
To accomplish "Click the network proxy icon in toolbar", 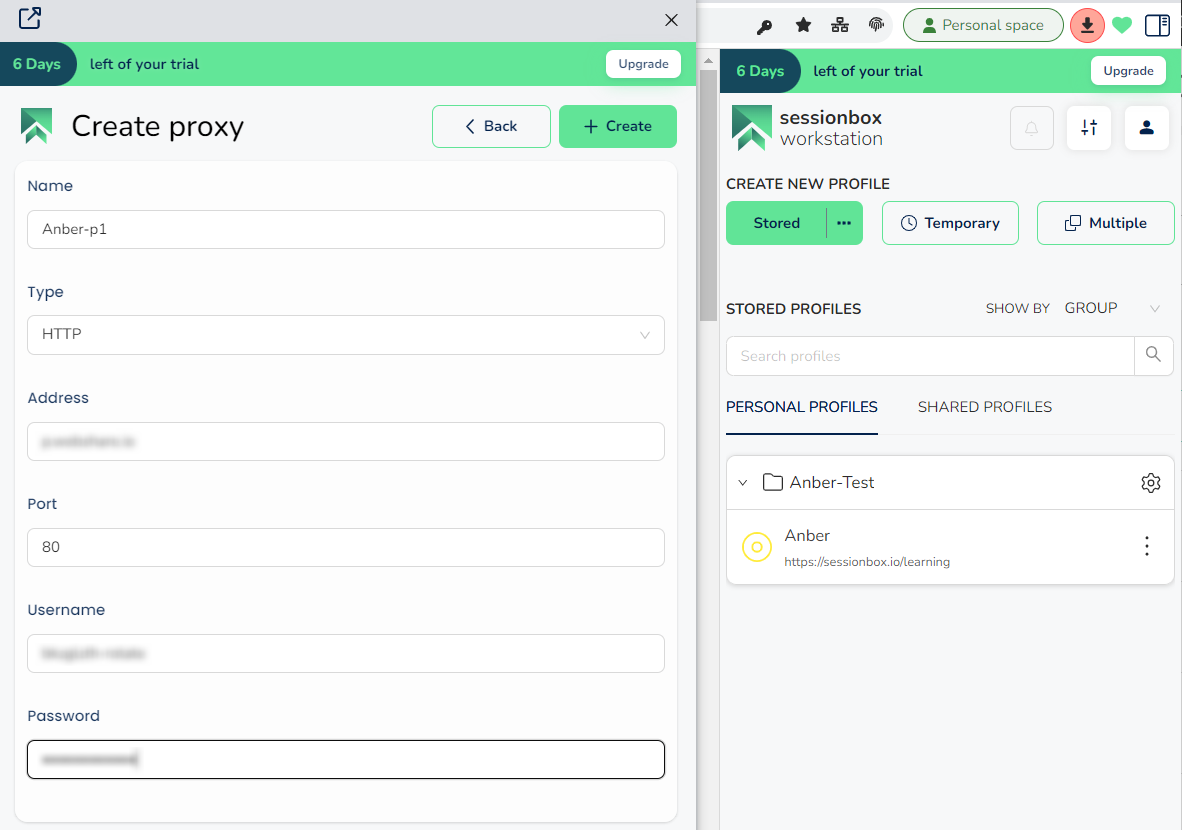I will point(840,26).
